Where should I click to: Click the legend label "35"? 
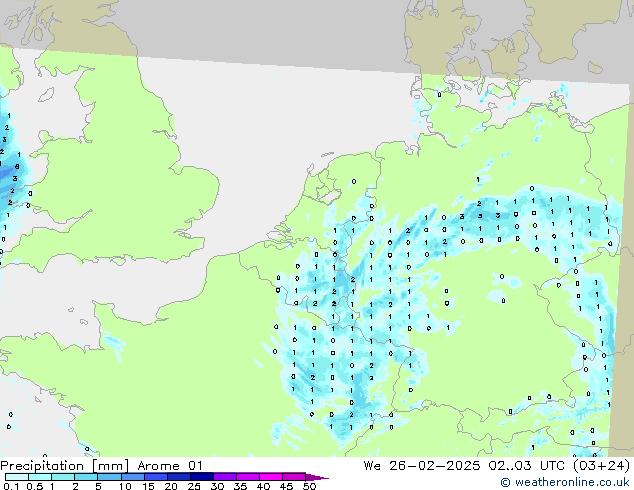click(240, 486)
